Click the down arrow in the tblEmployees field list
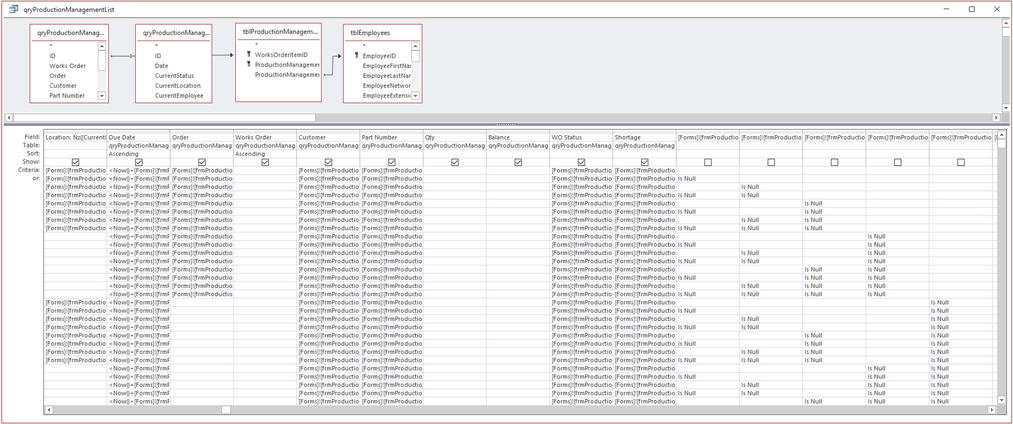This screenshot has width=1013, height=424. click(415, 96)
